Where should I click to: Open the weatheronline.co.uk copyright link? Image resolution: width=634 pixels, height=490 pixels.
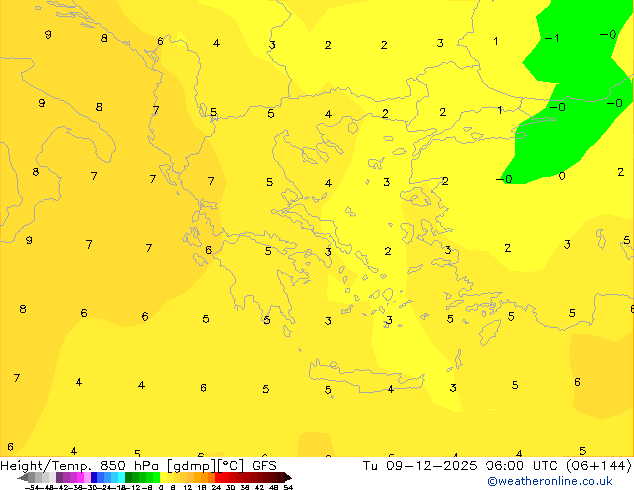click(x=549, y=481)
